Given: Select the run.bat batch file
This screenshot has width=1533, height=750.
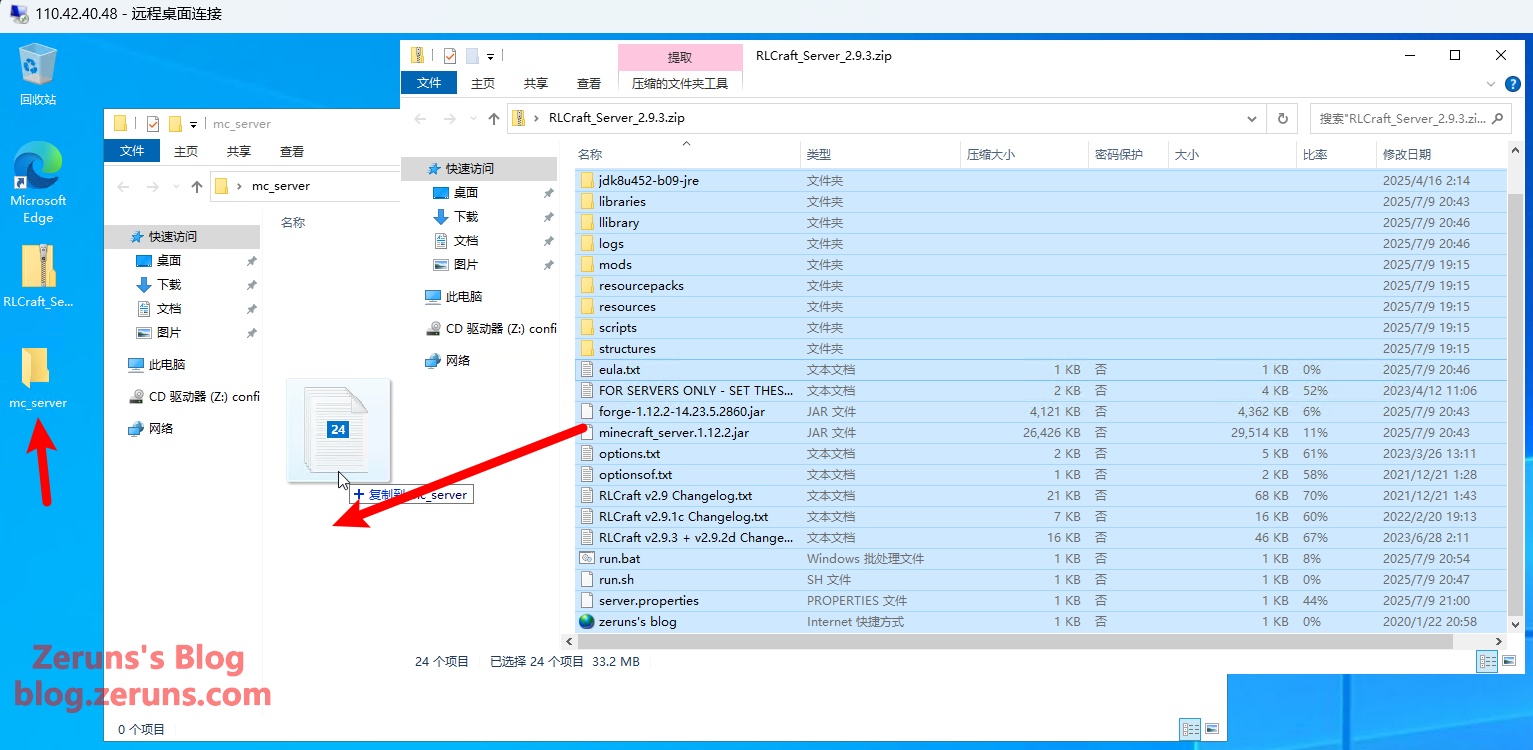Looking at the screenshot, I should click(621, 559).
